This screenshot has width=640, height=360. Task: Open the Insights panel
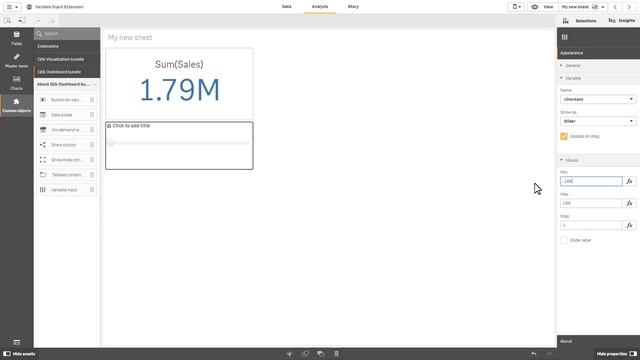(x=622, y=20)
